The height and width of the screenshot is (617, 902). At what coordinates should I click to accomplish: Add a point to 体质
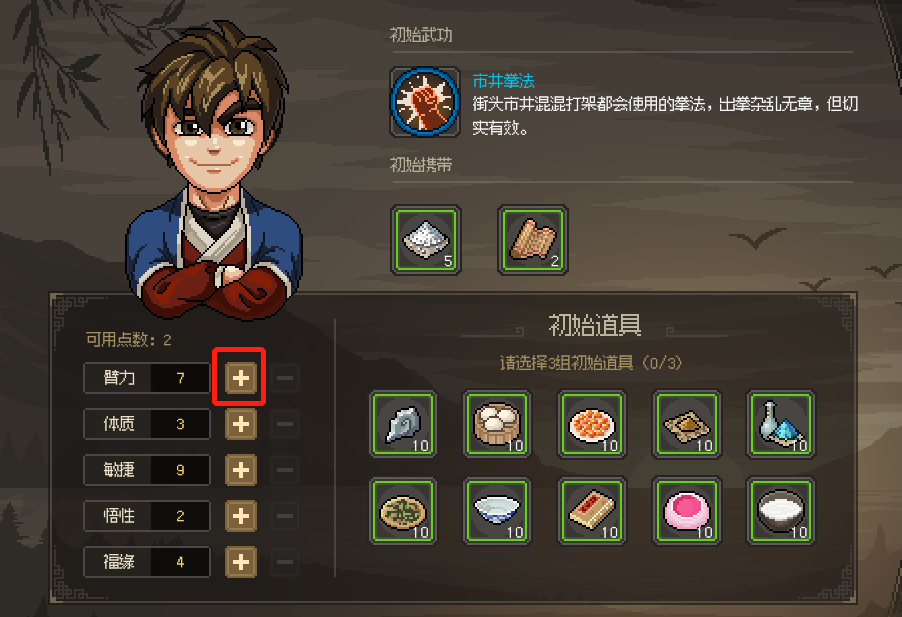240,424
